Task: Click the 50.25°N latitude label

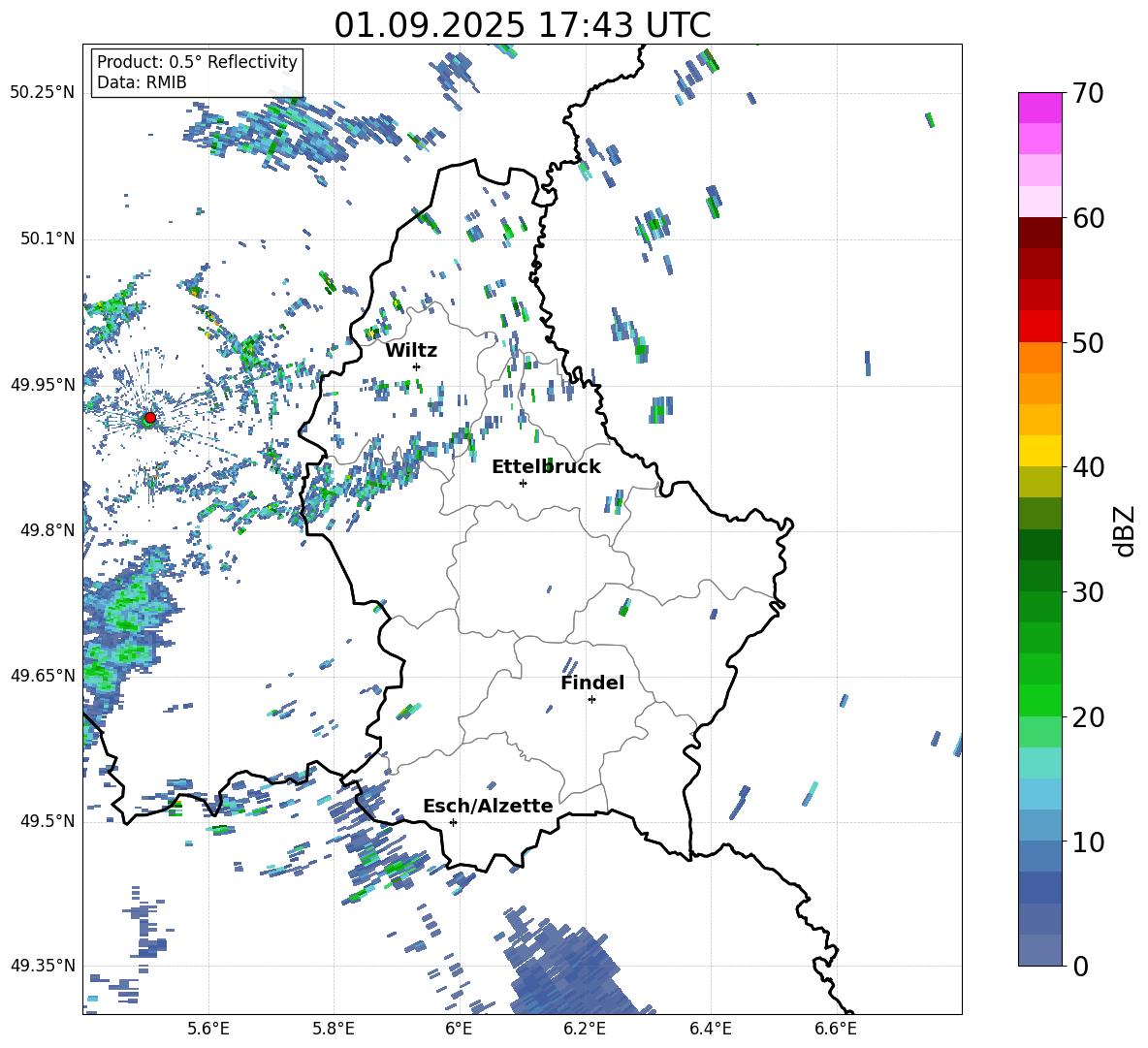Action: coord(43,93)
